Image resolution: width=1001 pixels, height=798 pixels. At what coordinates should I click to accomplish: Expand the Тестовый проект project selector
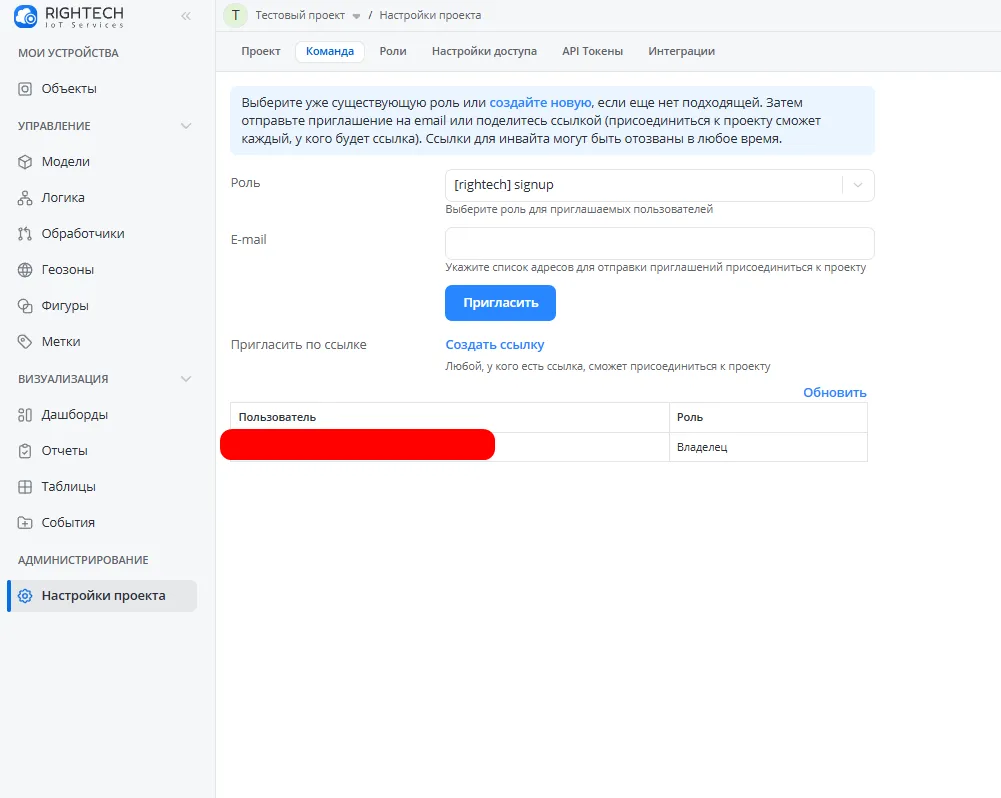(x=356, y=16)
